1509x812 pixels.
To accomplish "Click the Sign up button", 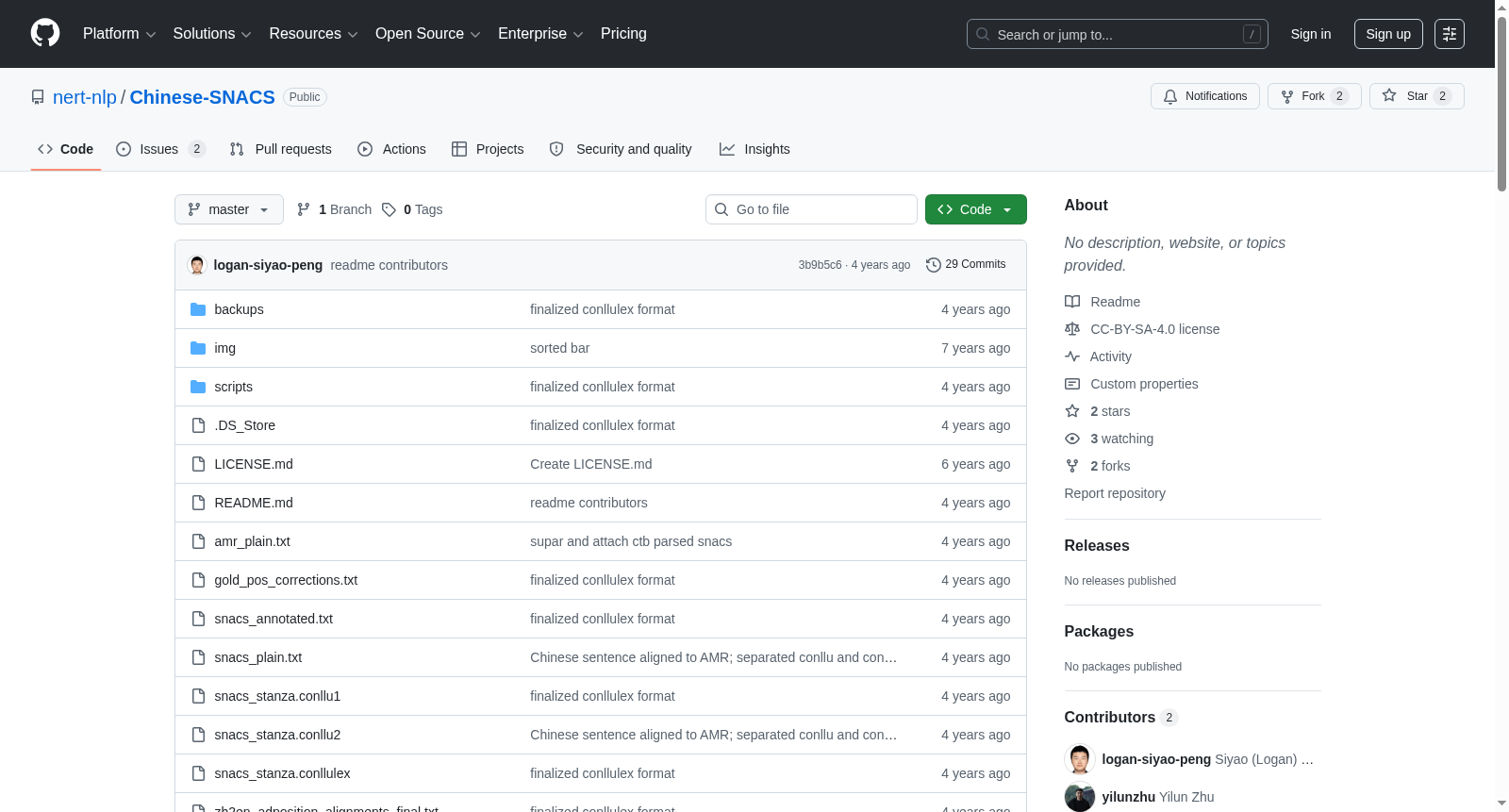I will (1388, 34).
